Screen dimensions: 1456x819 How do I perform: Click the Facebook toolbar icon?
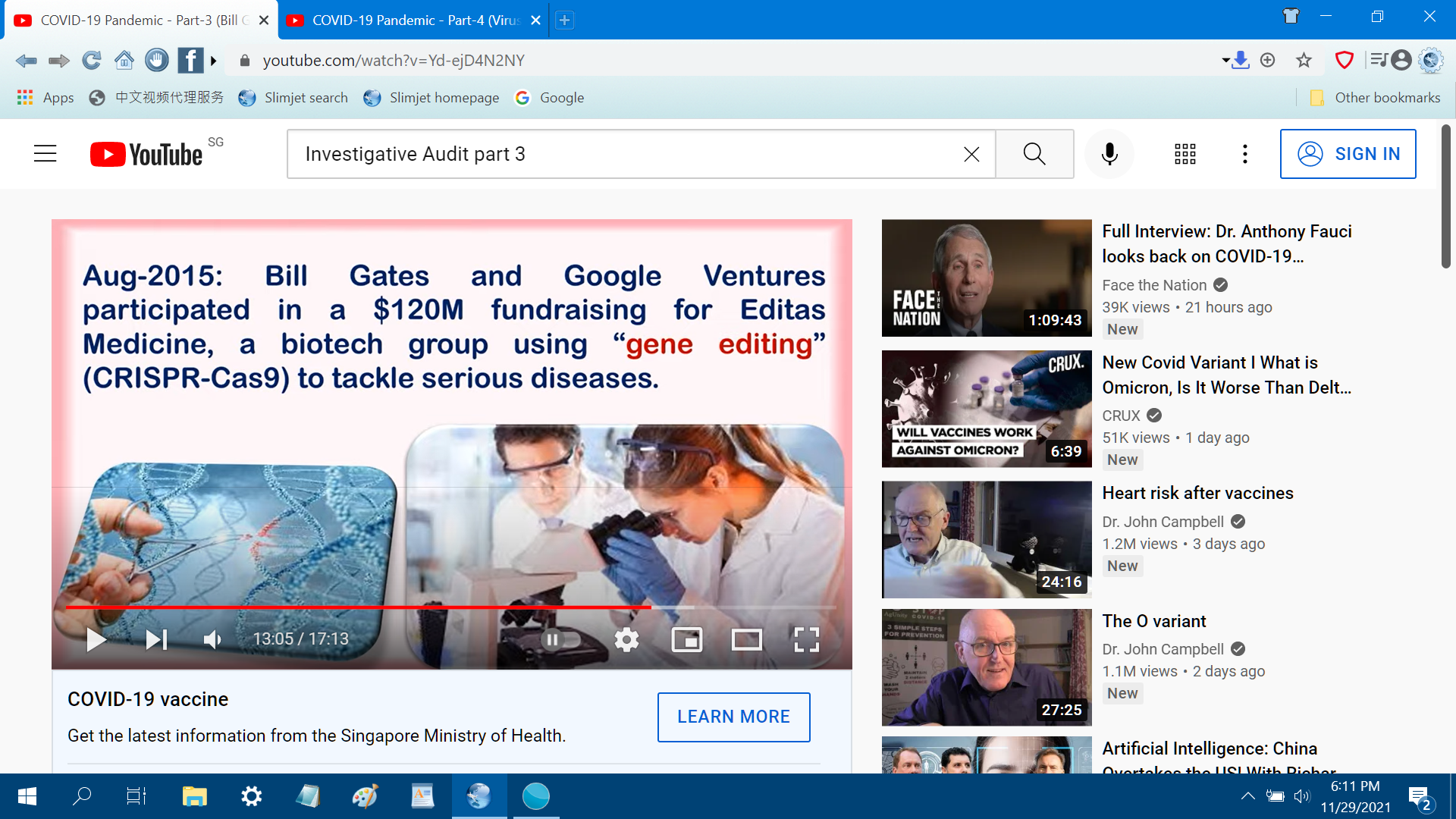point(190,60)
